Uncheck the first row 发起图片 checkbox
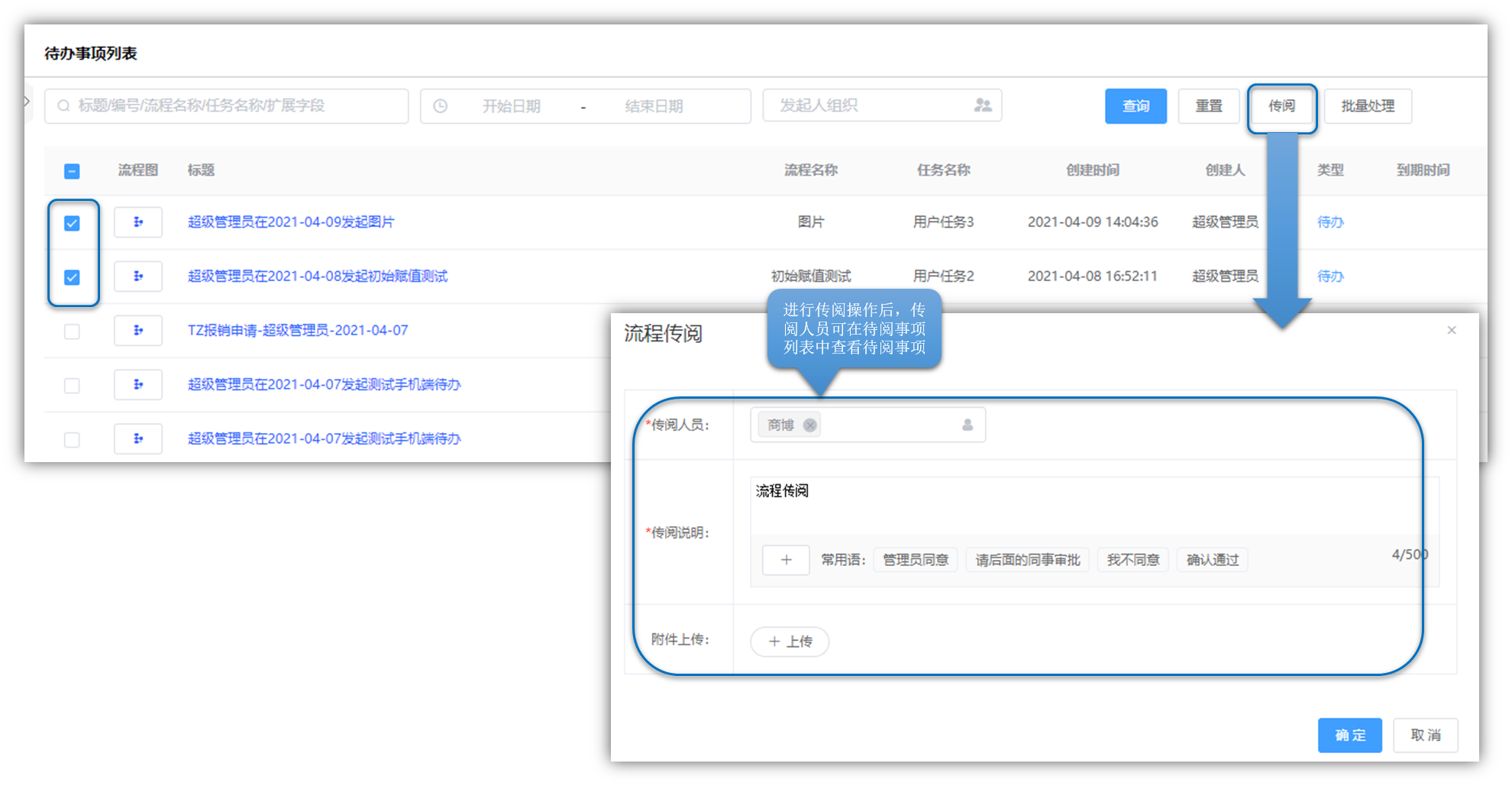Screen dimensions: 1512x786 pyautogui.click(x=72, y=223)
